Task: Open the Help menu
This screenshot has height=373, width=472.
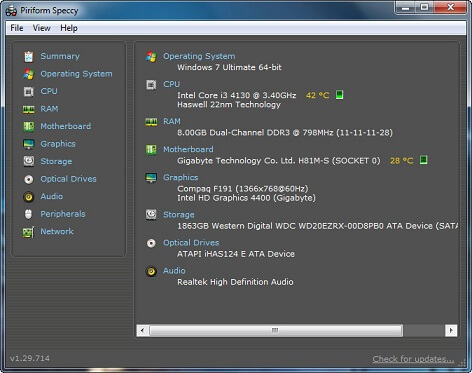Action: coord(69,28)
